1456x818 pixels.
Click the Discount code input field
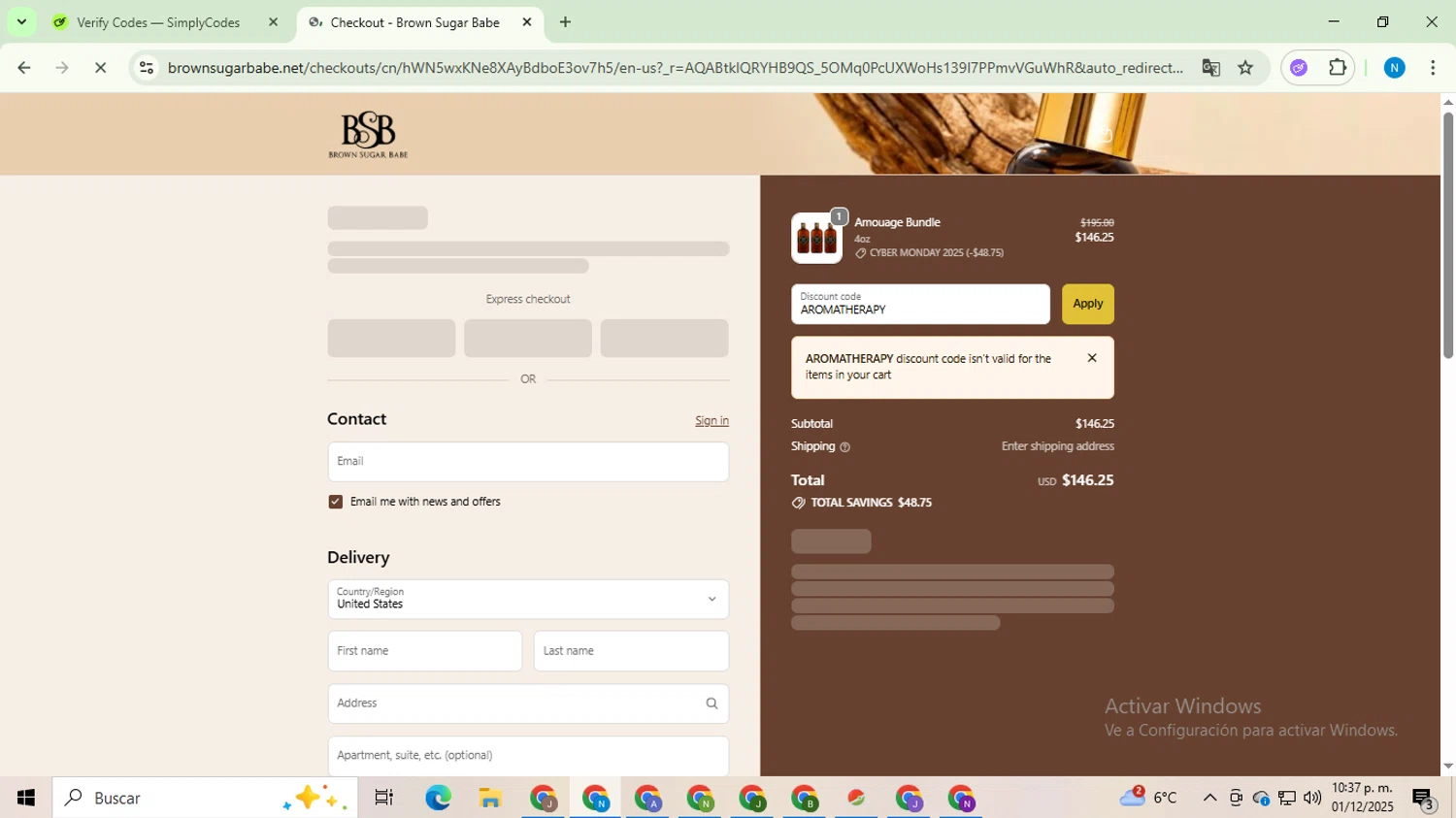tap(920, 304)
